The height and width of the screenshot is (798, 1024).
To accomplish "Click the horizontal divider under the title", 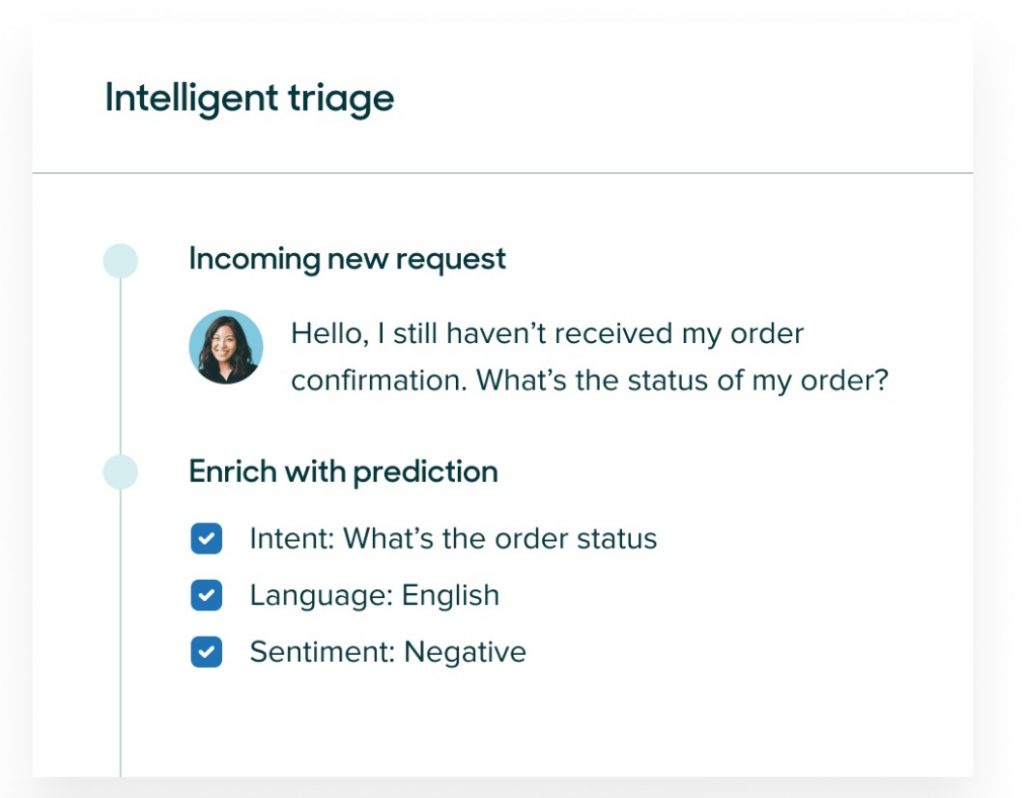I will 502,173.
